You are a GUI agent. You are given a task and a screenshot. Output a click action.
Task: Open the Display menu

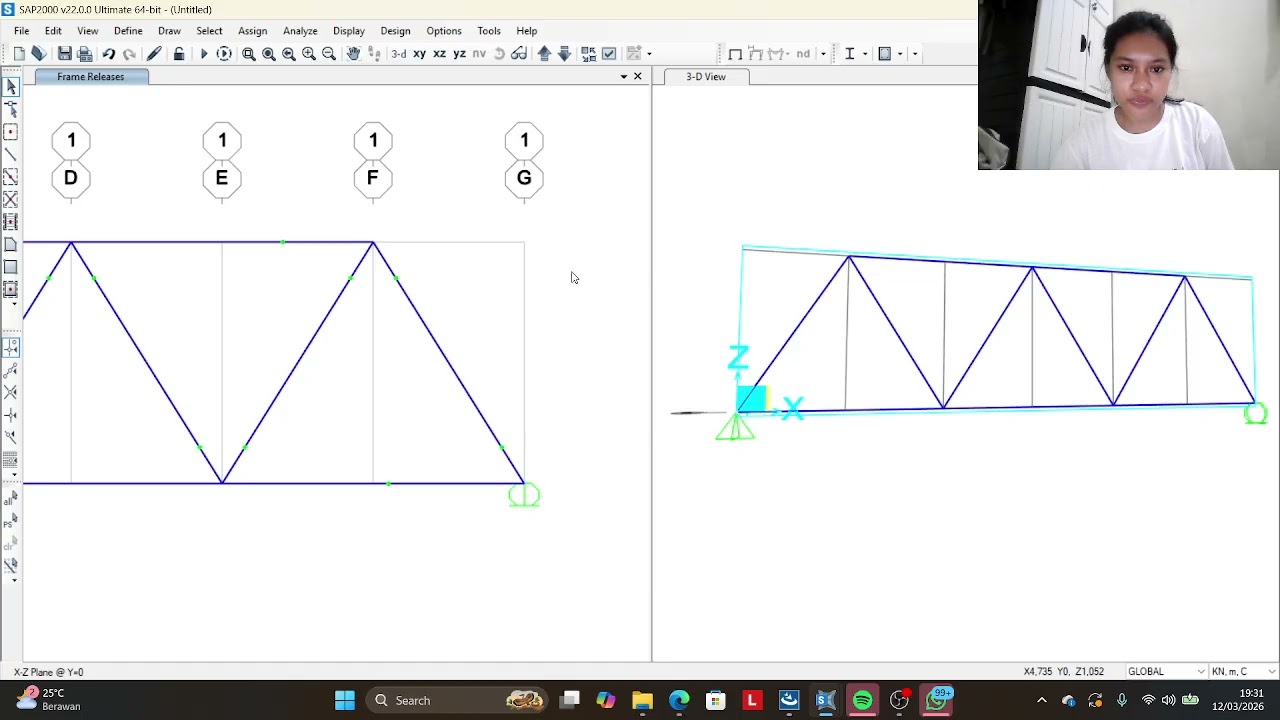[349, 31]
